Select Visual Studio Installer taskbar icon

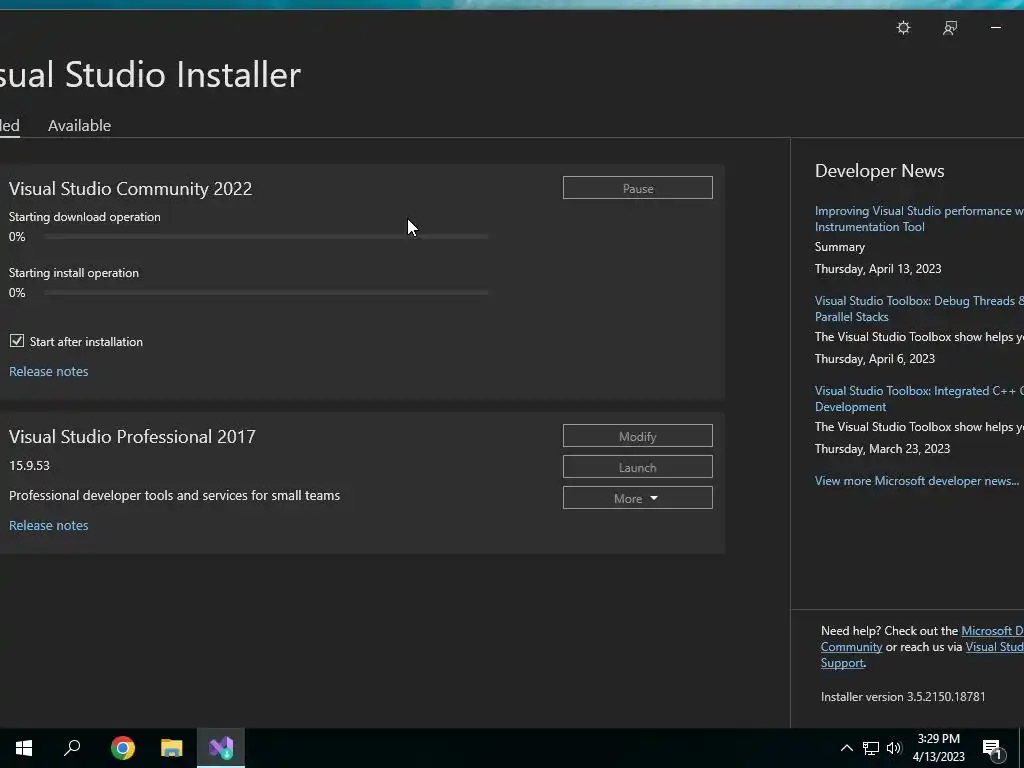[x=221, y=748]
